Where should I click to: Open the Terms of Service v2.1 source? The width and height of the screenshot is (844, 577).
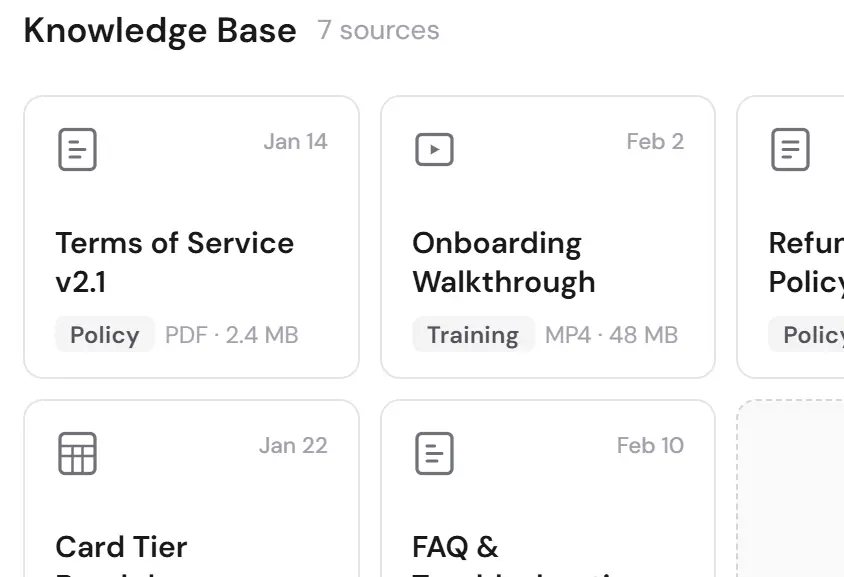pos(174,262)
